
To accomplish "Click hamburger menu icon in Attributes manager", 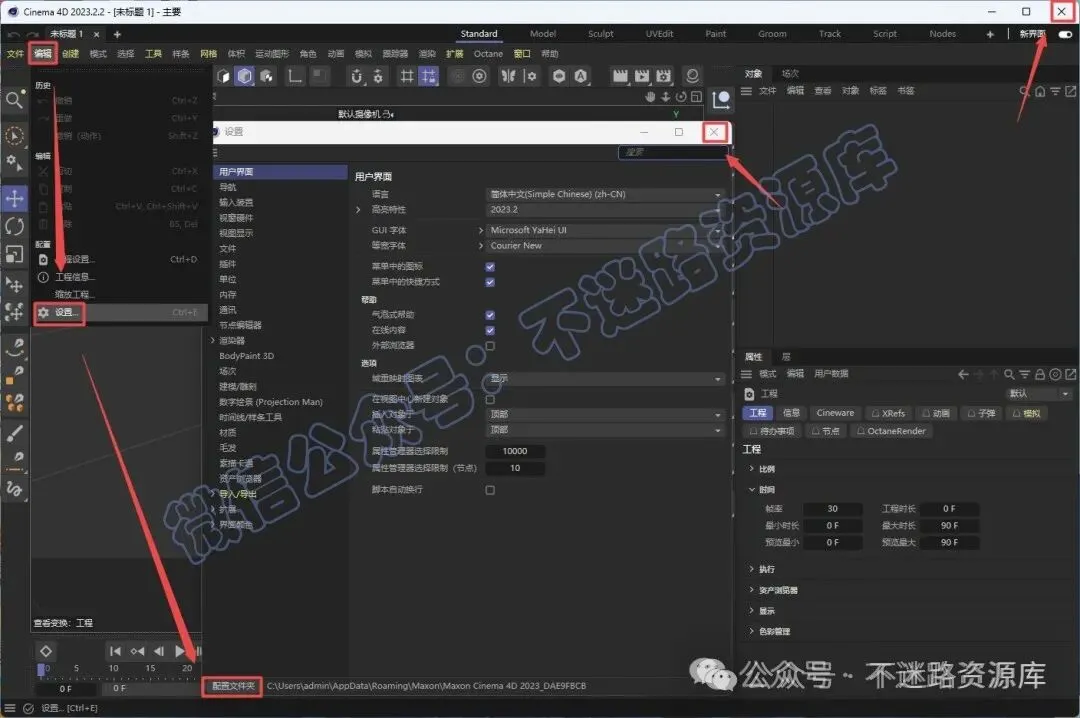I will (x=746, y=374).
